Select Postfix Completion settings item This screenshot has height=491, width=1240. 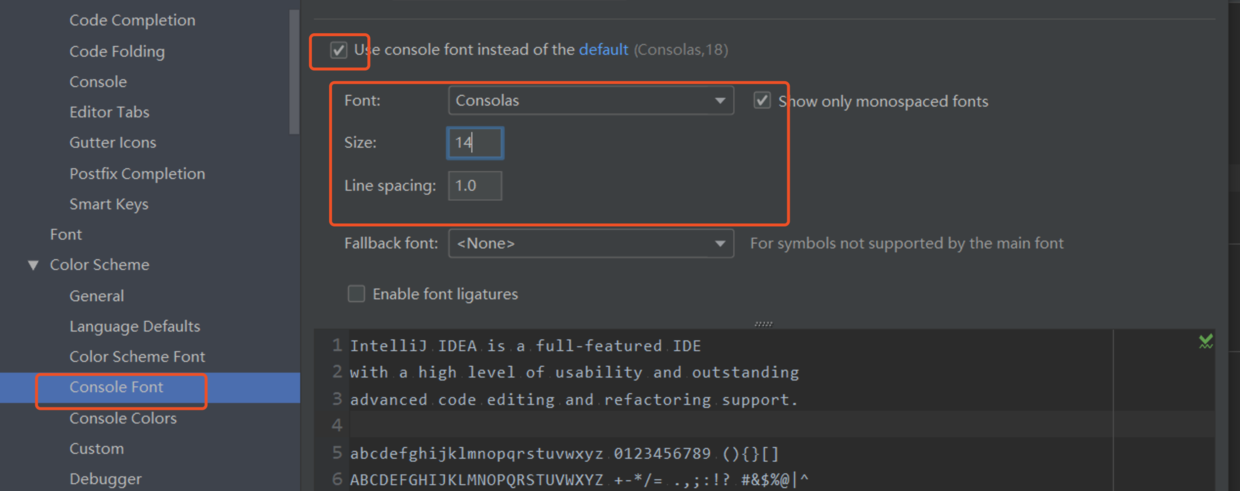pyautogui.click(x=137, y=173)
